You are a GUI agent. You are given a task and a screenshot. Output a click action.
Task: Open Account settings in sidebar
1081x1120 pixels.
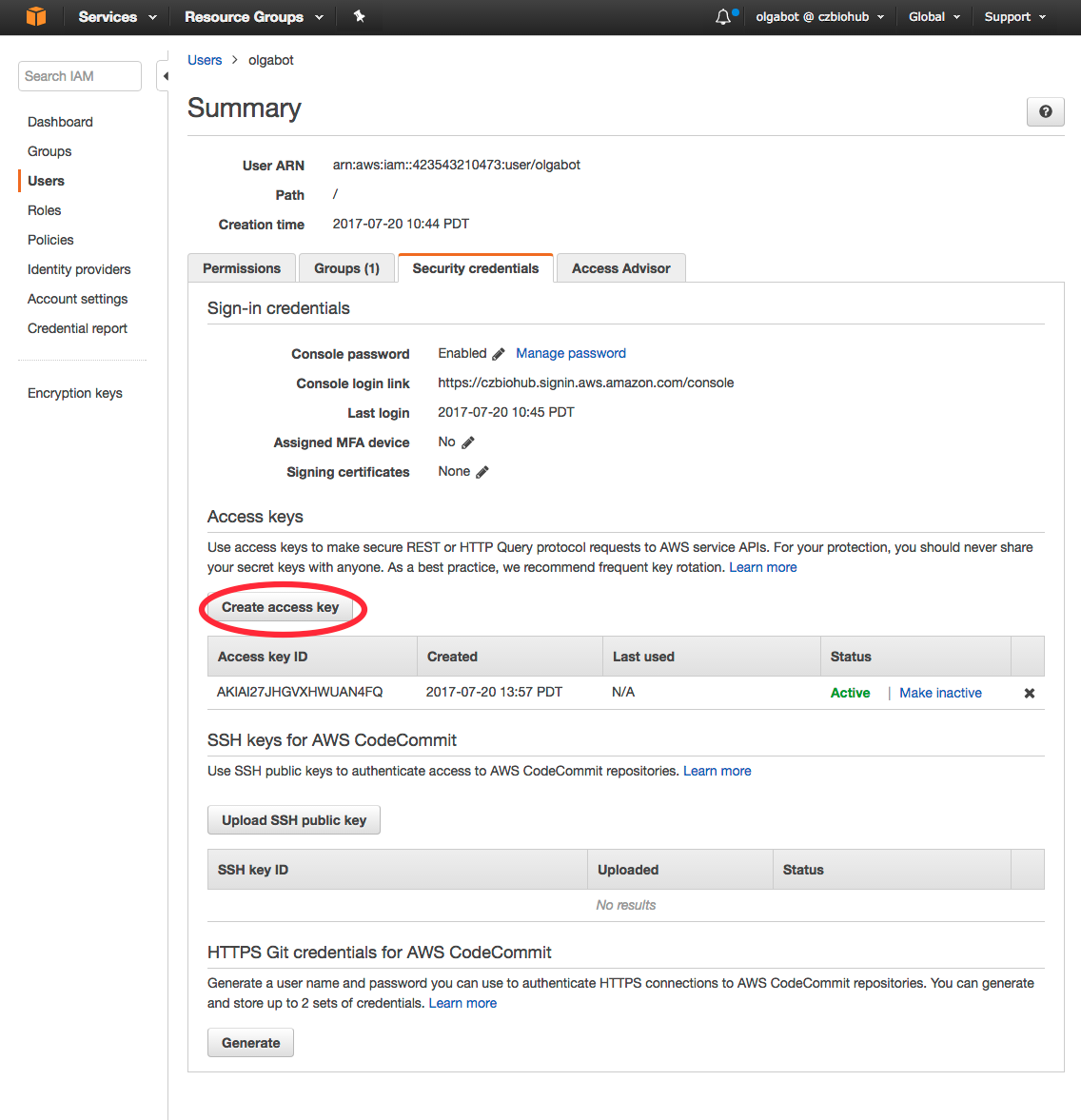(x=78, y=299)
